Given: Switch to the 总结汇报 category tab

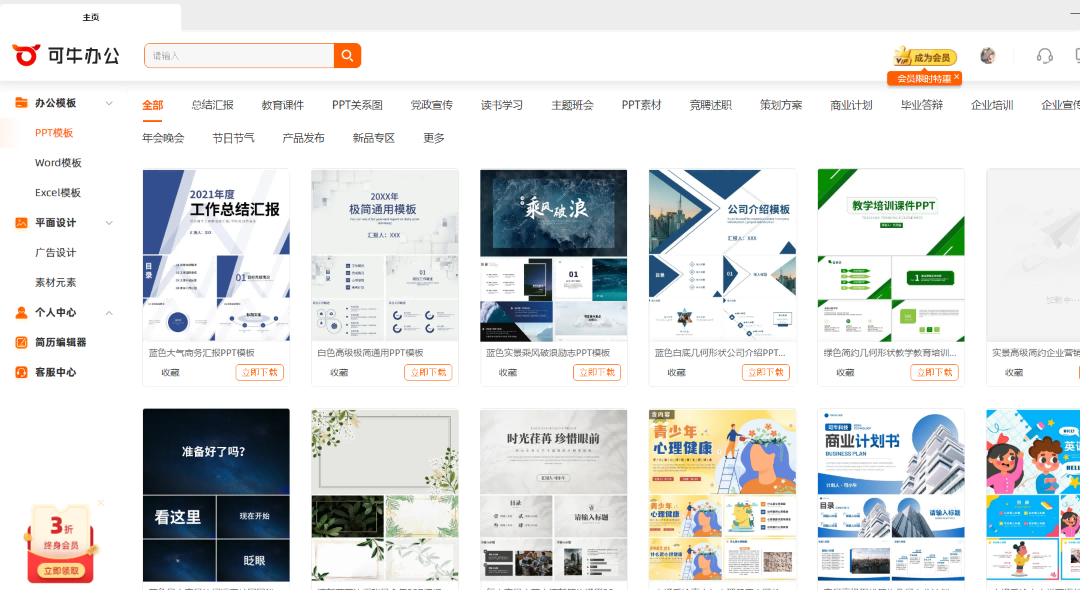Looking at the screenshot, I should pyautogui.click(x=211, y=103).
